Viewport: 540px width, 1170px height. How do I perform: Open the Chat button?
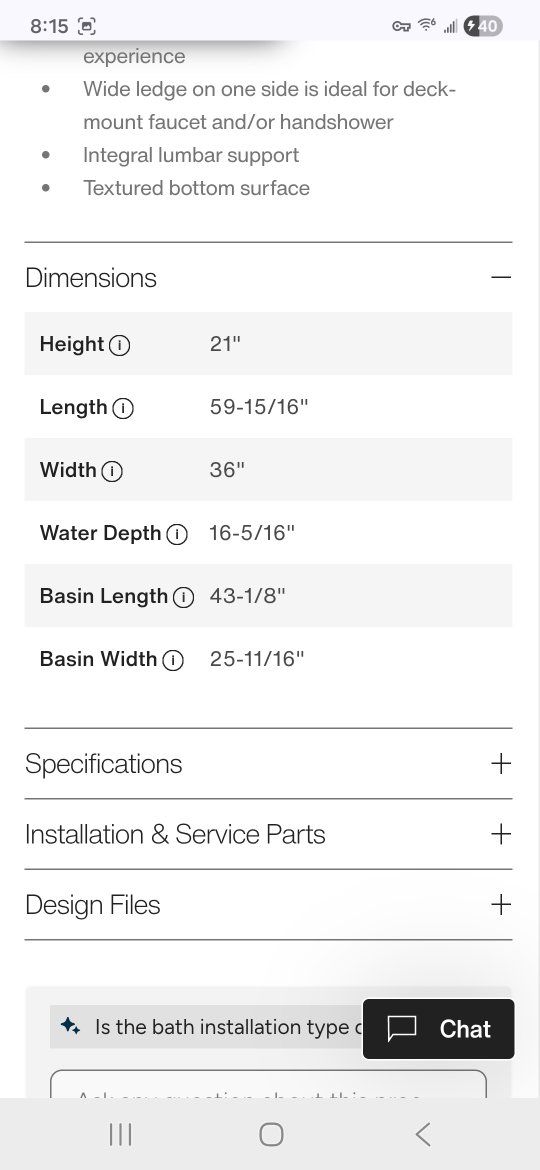pyautogui.click(x=439, y=1029)
